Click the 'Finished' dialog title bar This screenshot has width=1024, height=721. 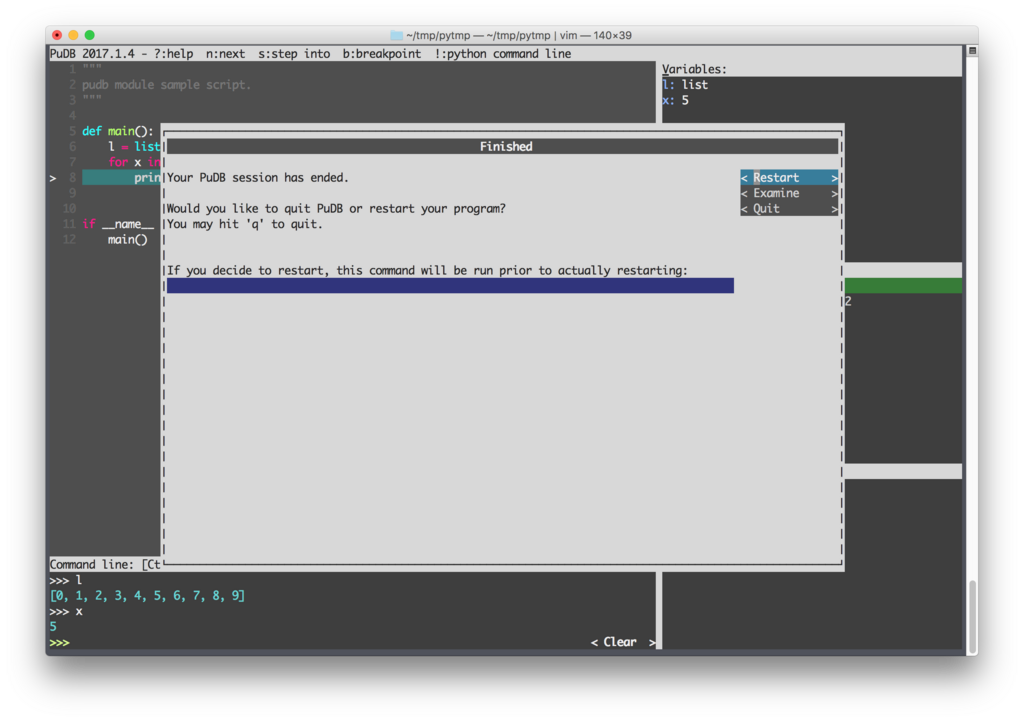[503, 146]
